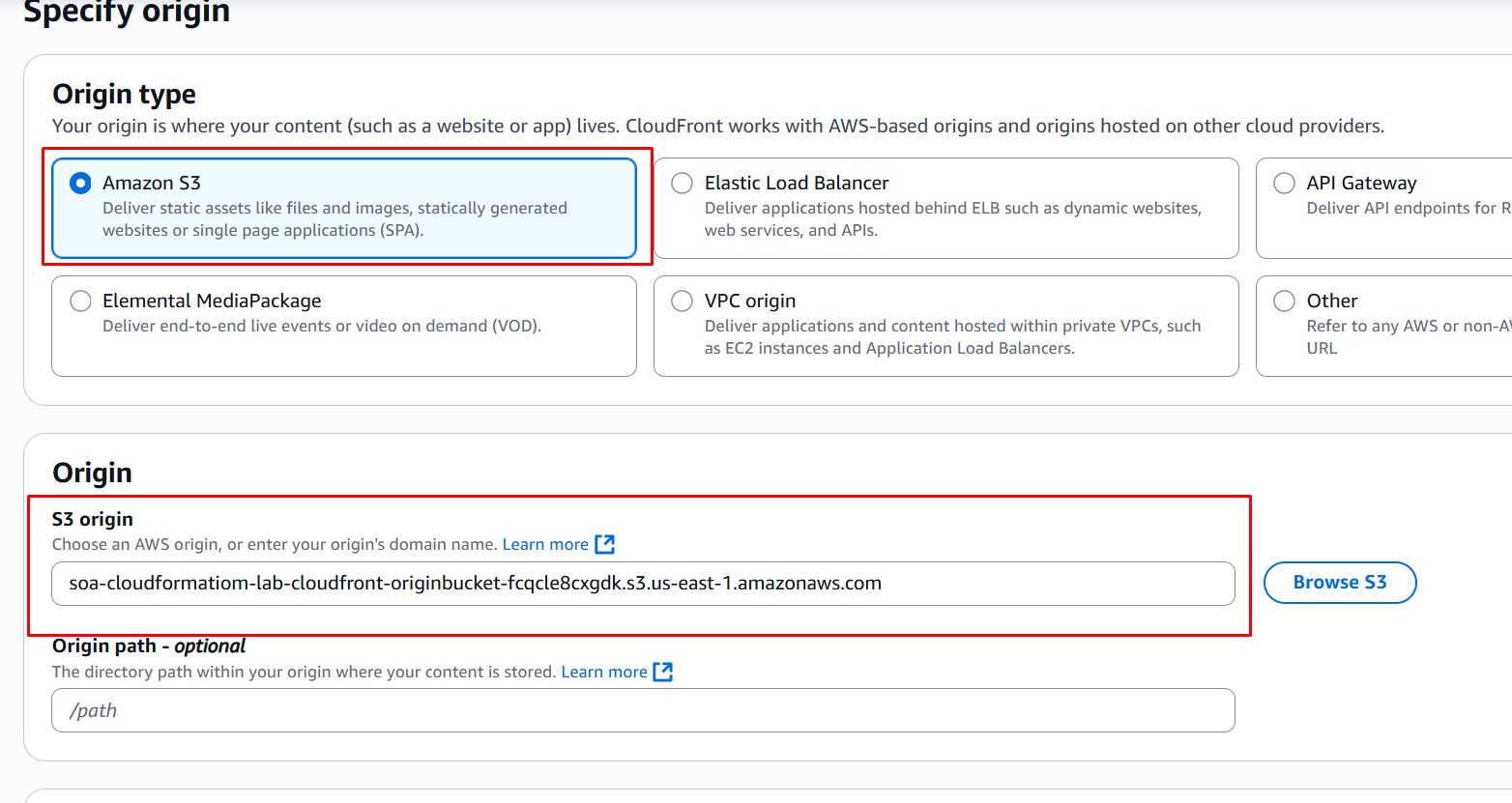Pick the Elemental MediaPackage radio button
This screenshot has width=1512, height=803.
pyautogui.click(x=81, y=301)
